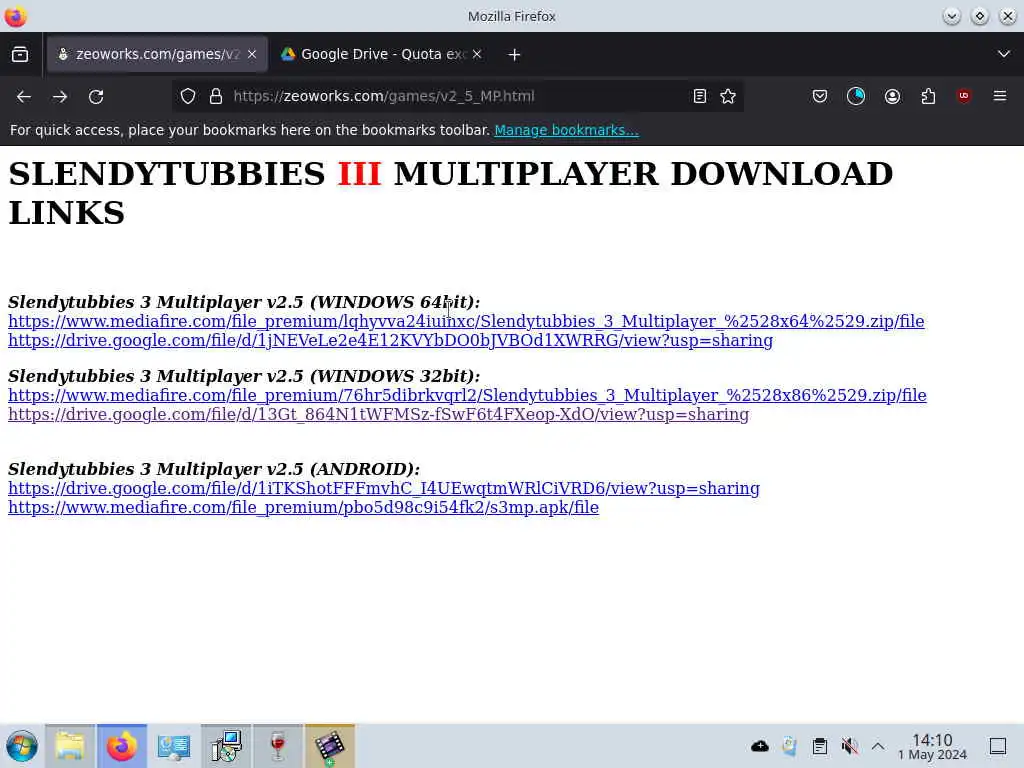Open the Android Google Drive link

click(x=384, y=488)
